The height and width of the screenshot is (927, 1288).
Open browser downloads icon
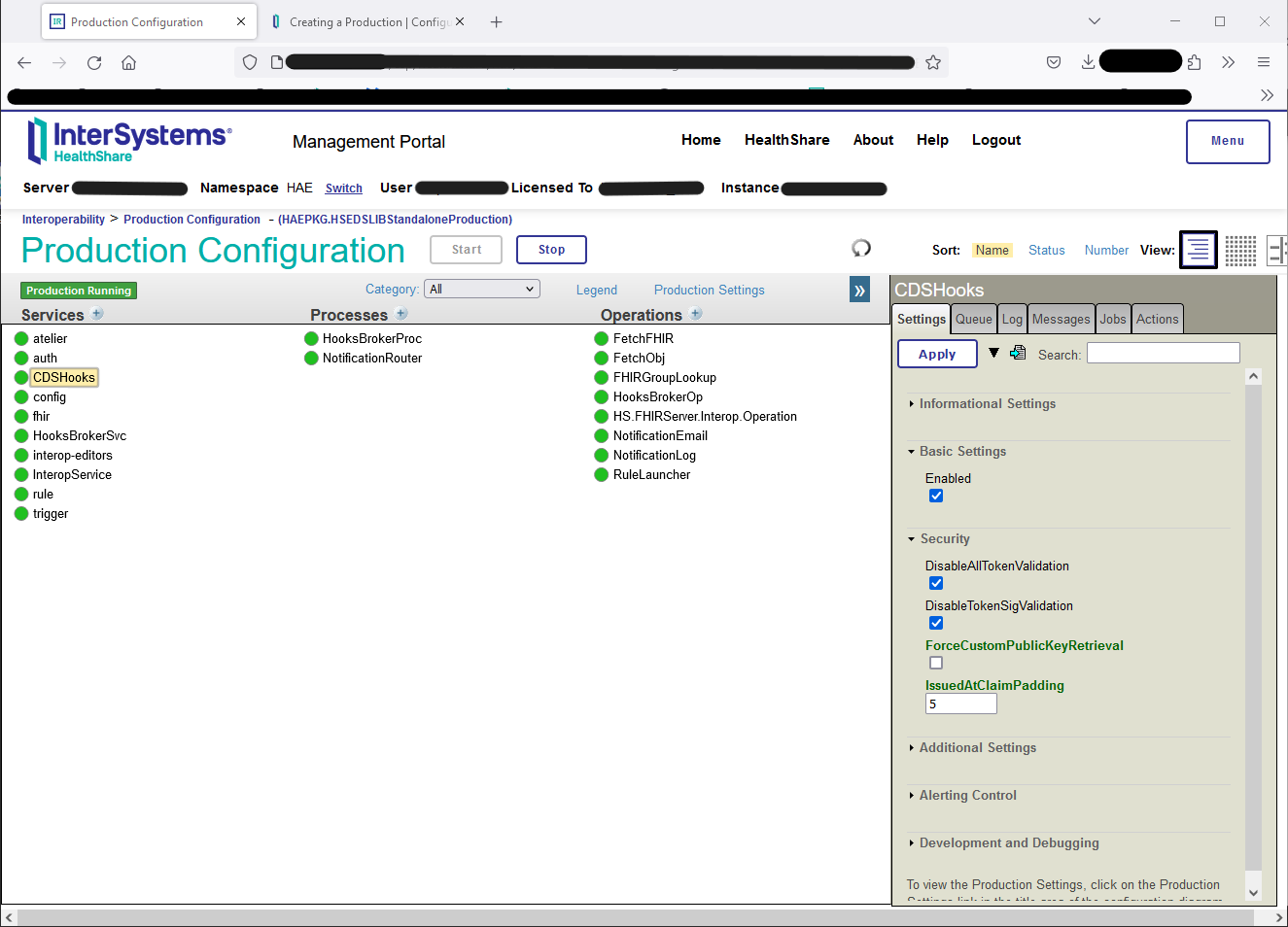[1088, 62]
